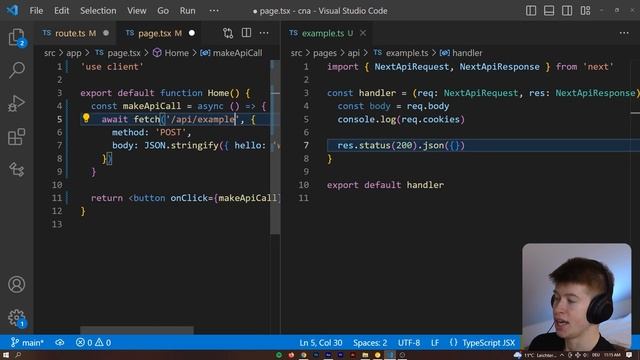
Task: Open the Edit menu
Action: (62, 11)
